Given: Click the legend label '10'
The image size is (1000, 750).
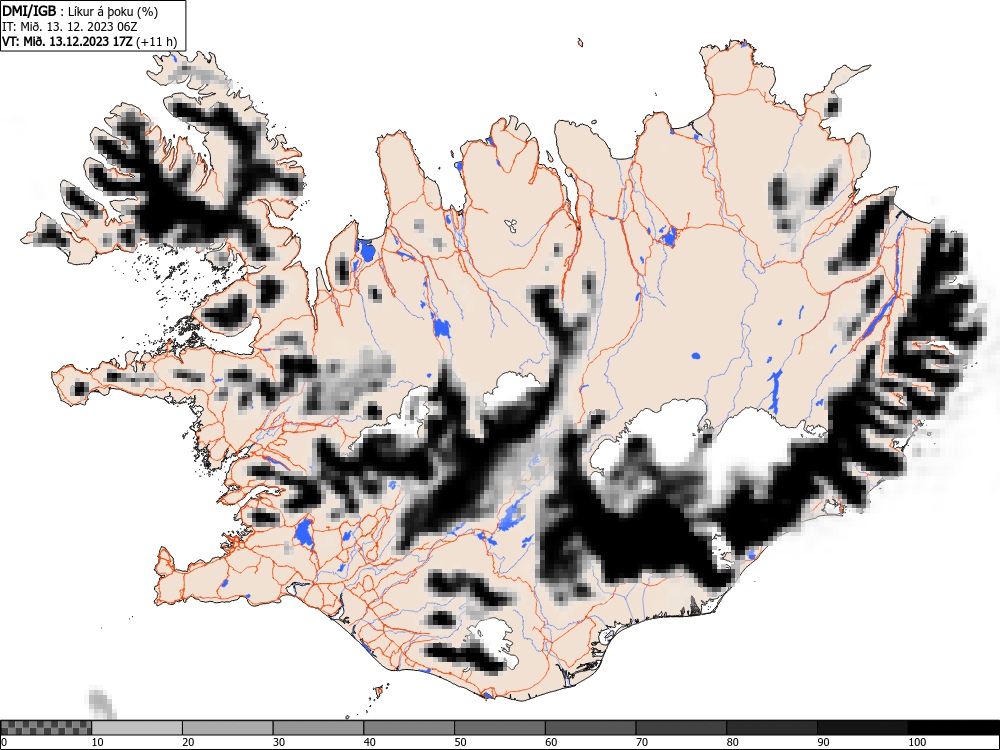Looking at the screenshot, I should click(x=97, y=742).
